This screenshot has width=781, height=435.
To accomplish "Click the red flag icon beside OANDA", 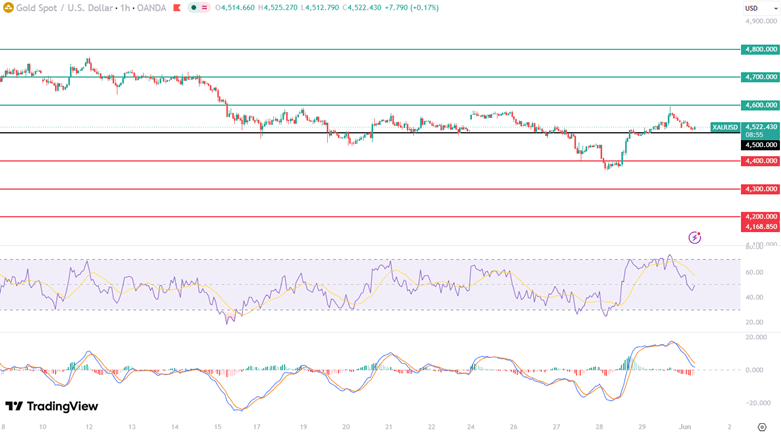I will [x=177, y=8].
